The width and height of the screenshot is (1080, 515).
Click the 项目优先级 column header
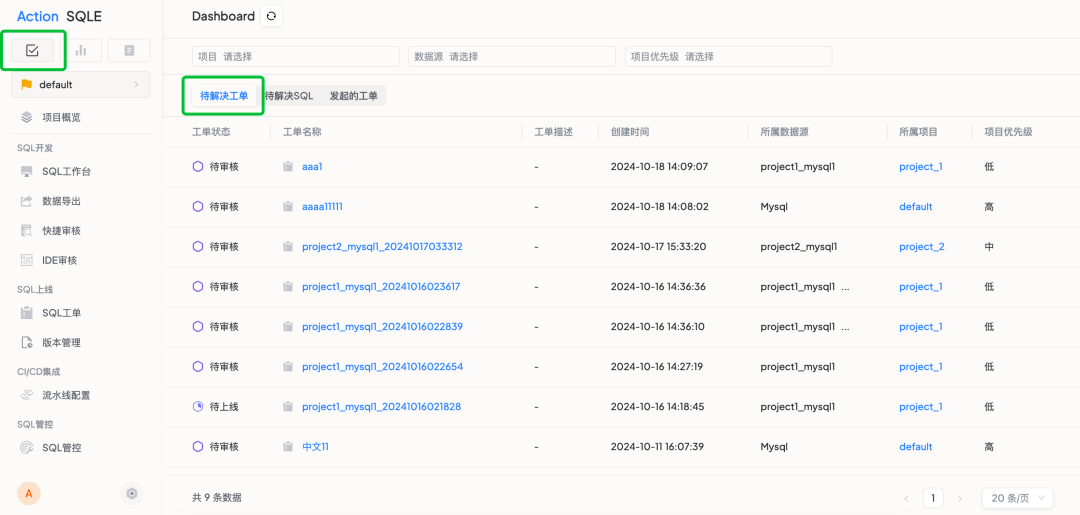click(1008, 132)
